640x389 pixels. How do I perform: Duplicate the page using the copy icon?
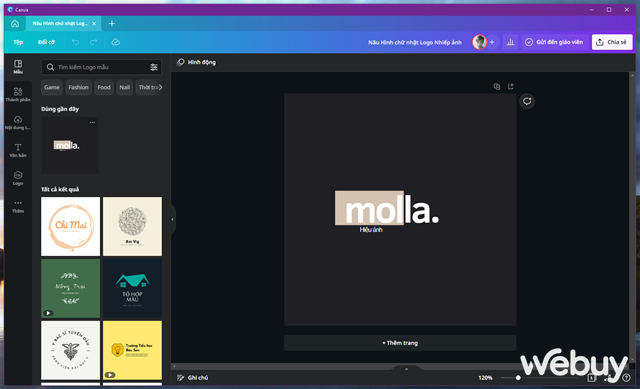pyautogui.click(x=497, y=87)
